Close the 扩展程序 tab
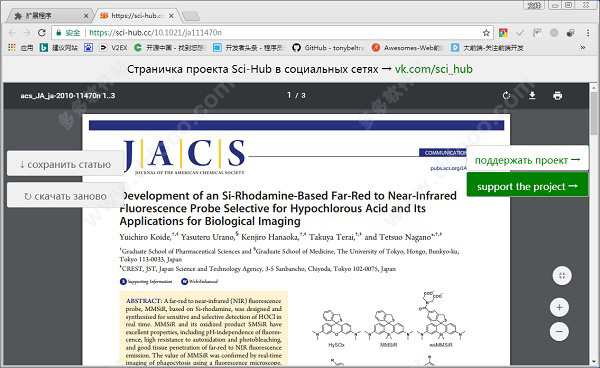The image size is (600, 368). [86, 16]
